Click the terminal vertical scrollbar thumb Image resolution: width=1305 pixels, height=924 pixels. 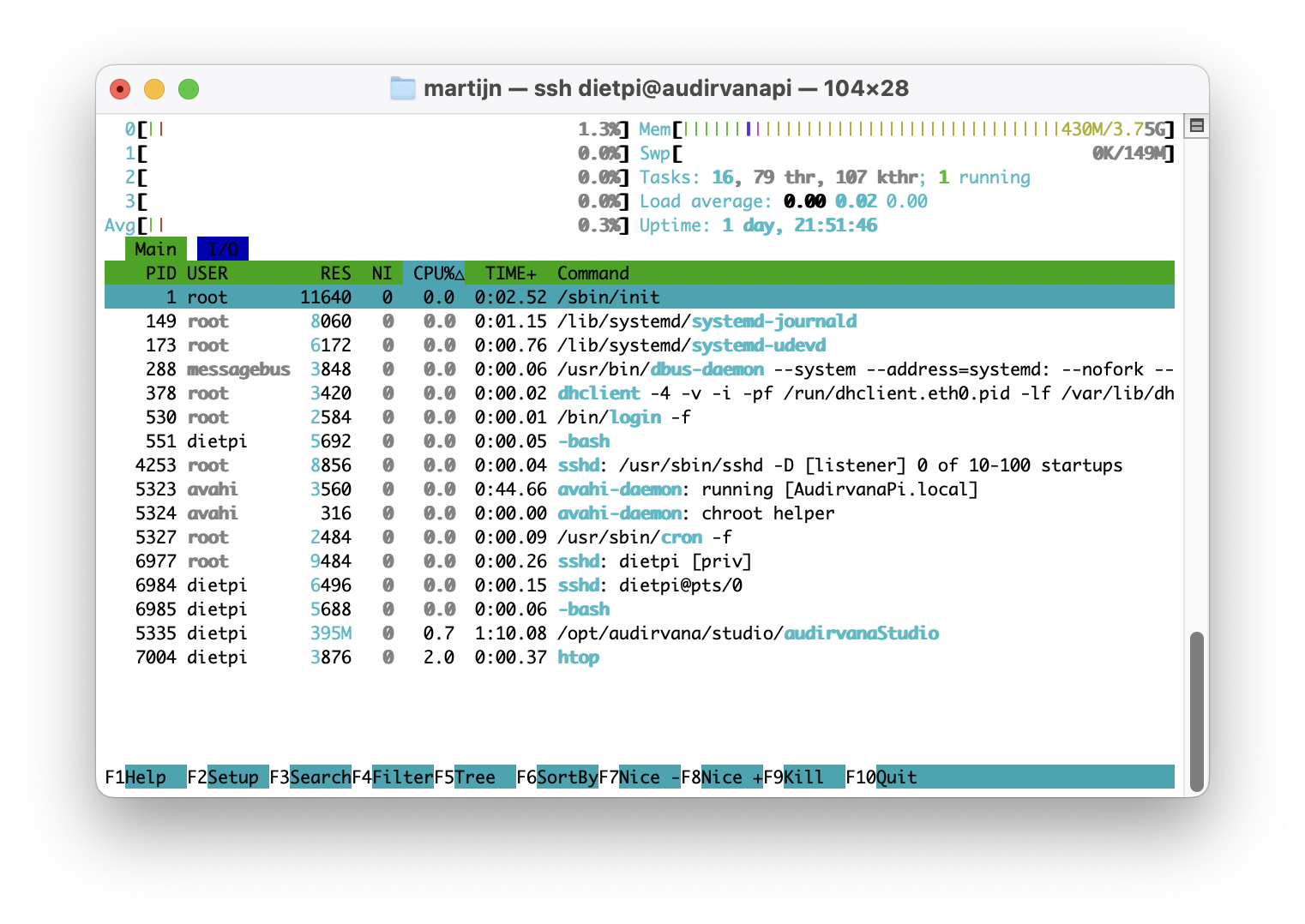pyautogui.click(x=1197, y=710)
